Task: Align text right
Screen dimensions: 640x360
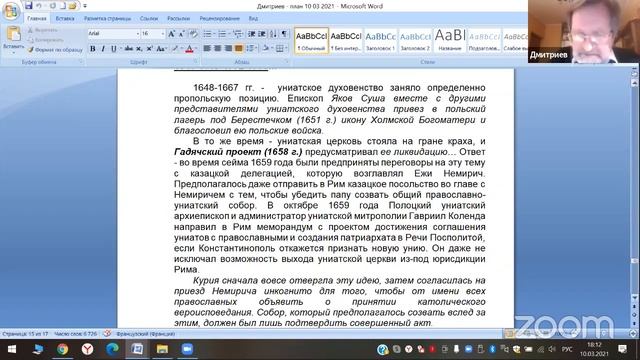Action: pyautogui.click(x=228, y=49)
